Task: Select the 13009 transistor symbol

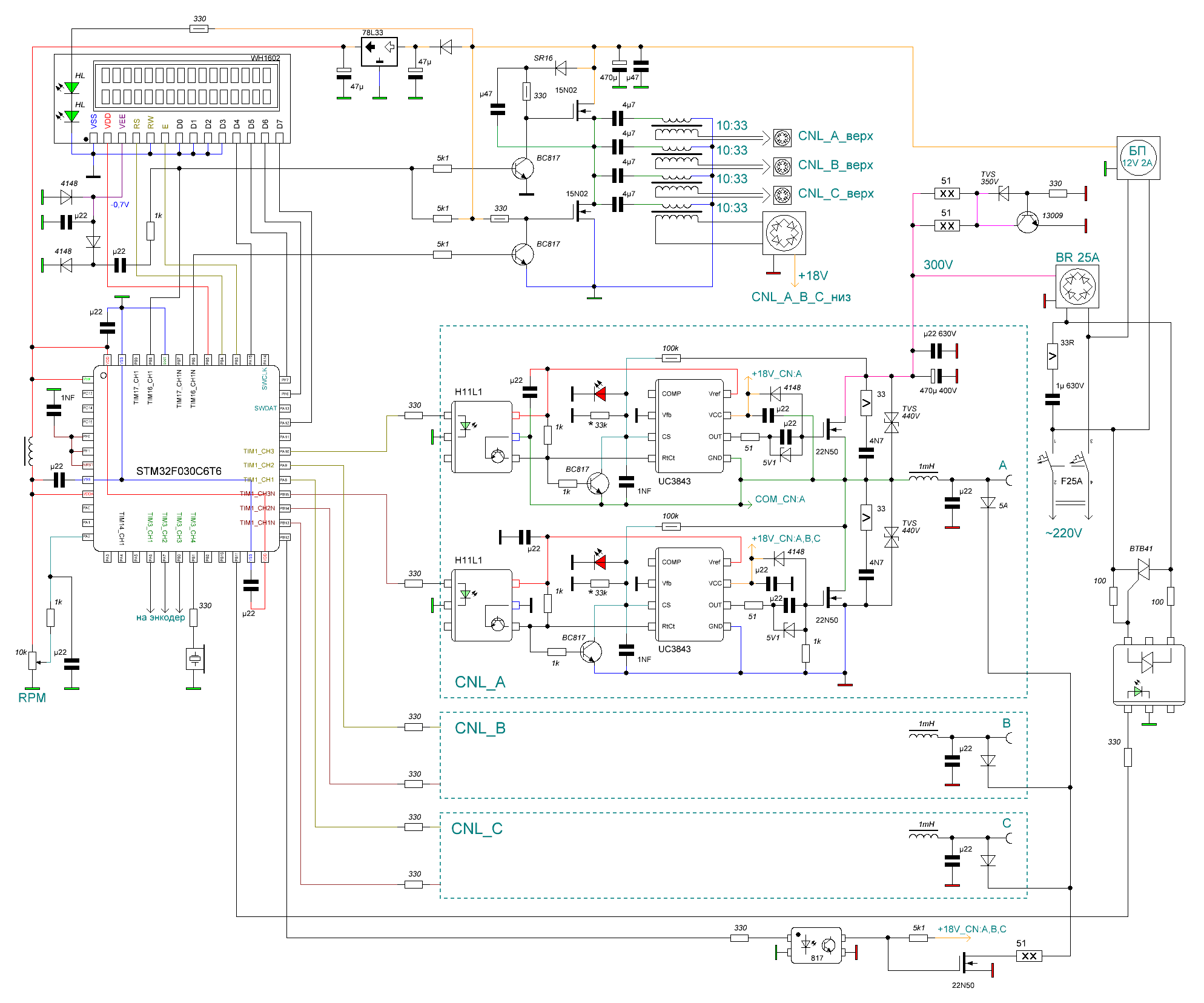Action: 1027,222
